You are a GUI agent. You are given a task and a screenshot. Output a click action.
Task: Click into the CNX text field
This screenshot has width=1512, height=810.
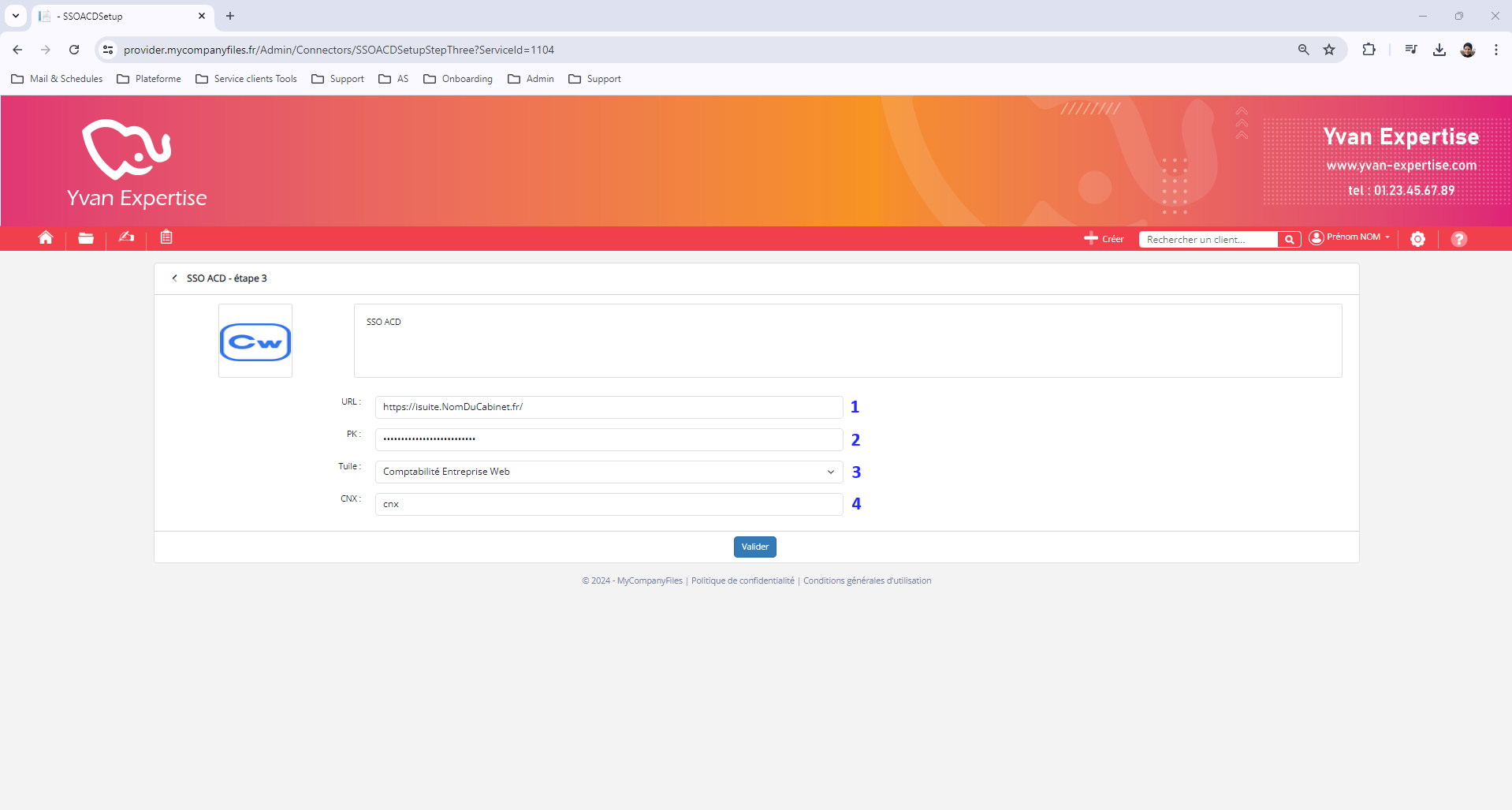coord(609,504)
